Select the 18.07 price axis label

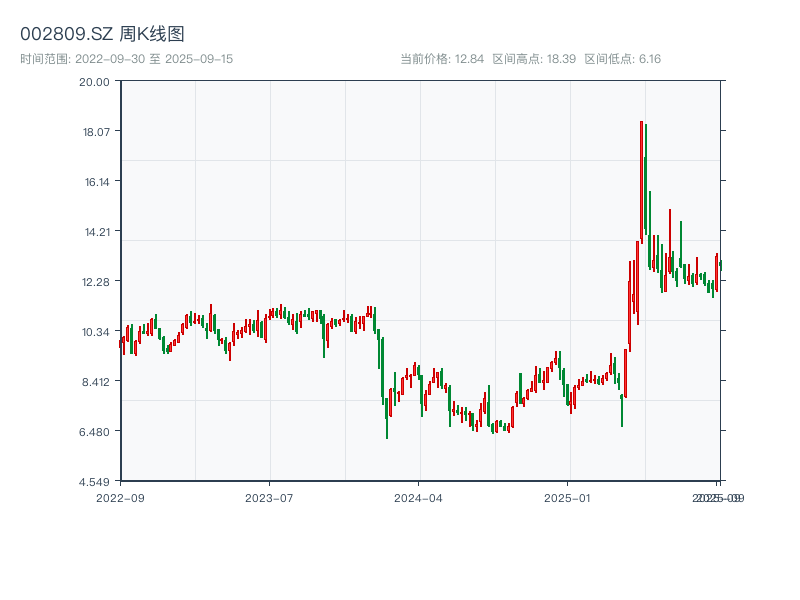tap(94, 131)
